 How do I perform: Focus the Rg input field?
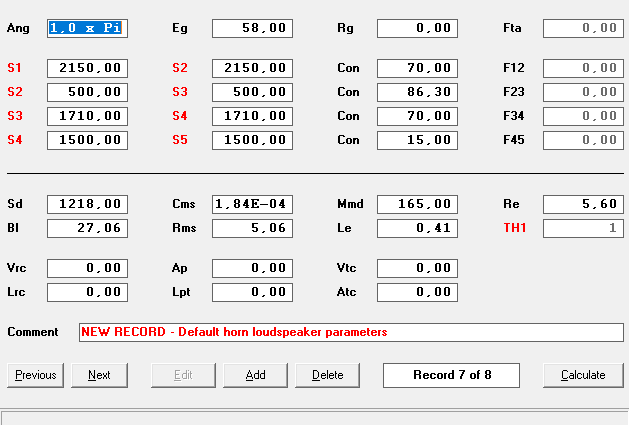[x=417, y=28]
